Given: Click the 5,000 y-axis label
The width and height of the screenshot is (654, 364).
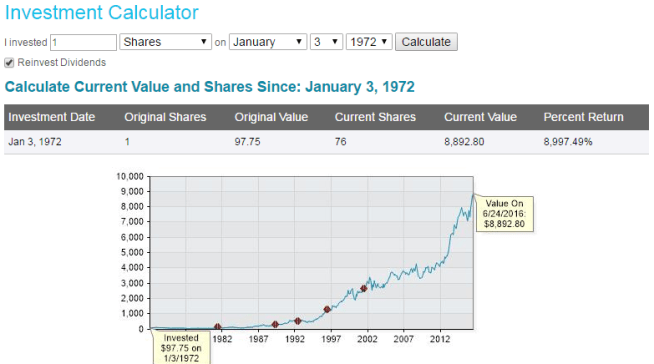Looking at the screenshot, I should 132,252.
